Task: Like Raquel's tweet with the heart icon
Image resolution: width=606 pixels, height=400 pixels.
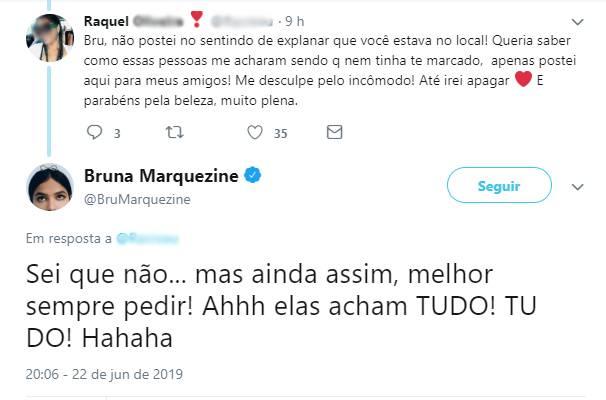Action: [x=254, y=132]
